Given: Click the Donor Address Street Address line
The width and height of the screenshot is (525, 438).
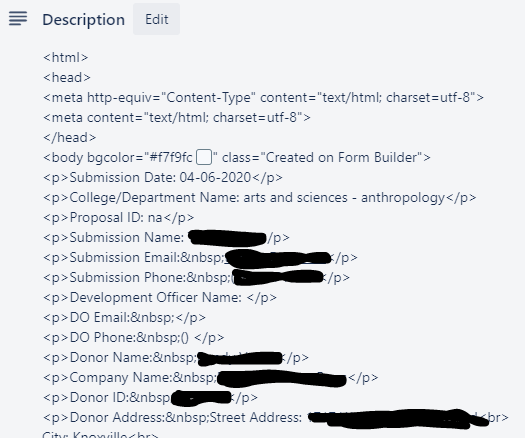Looking at the screenshot, I should coord(276,418).
